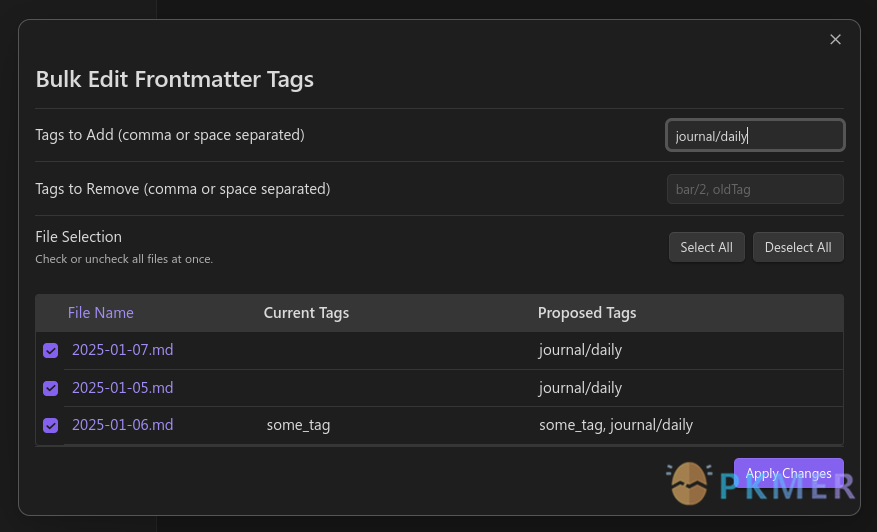
Task: Click proposed journal/daily tag of 2025-01-05.md
Action: coord(580,388)
